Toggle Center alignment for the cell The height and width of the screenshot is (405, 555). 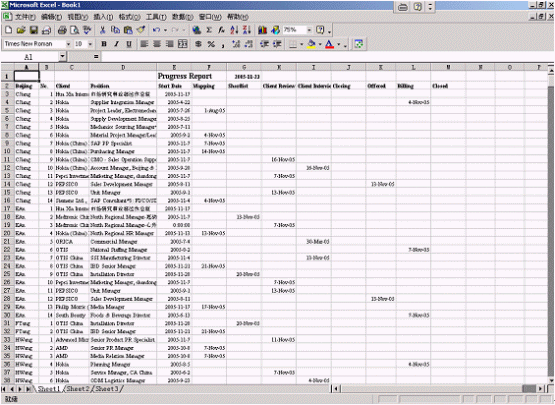point(157,44)
